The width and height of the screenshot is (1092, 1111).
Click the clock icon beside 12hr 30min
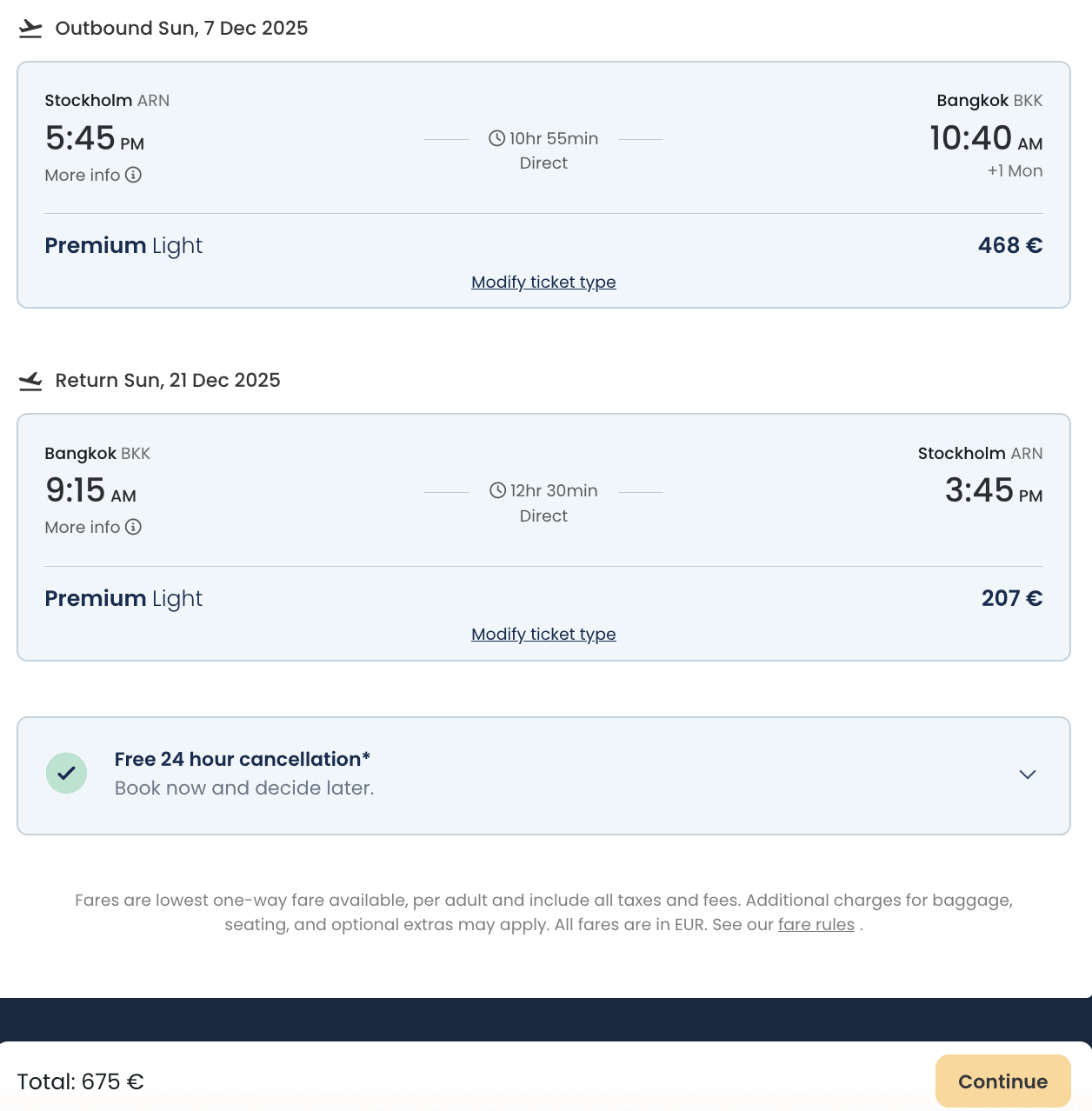coord(497,490)
